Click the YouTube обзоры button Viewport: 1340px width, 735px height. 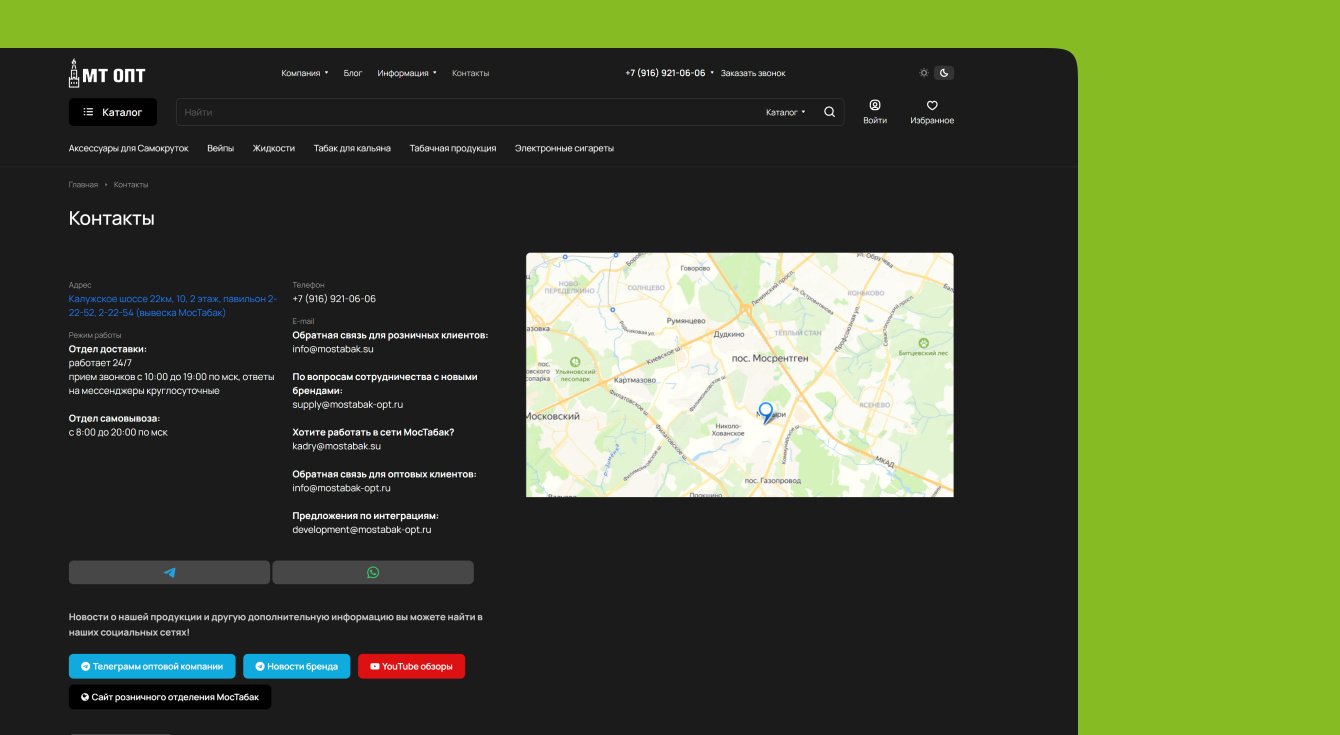click(x=411, y=666)
